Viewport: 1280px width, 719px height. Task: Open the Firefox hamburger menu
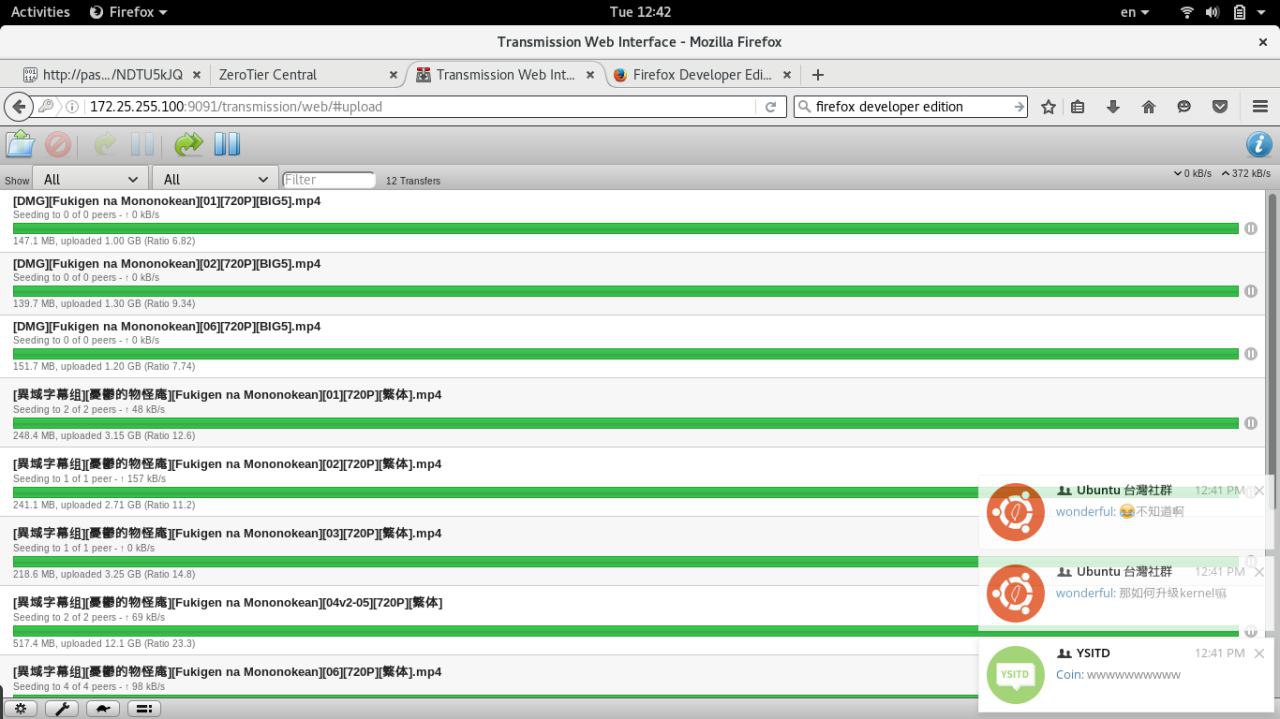coord(1260,106)
